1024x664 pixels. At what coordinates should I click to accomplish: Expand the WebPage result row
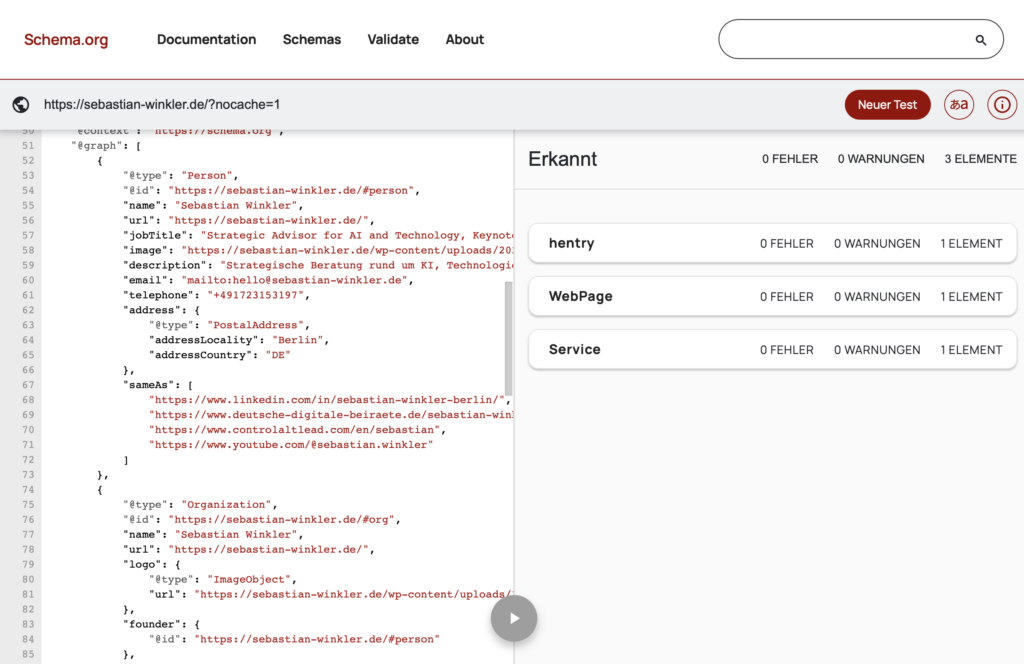(x=771, y=297)
